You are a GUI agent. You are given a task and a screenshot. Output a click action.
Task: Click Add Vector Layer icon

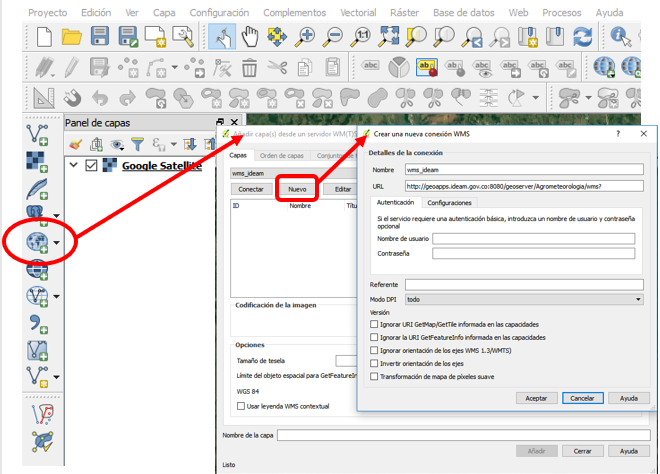[x=37, y=135]
